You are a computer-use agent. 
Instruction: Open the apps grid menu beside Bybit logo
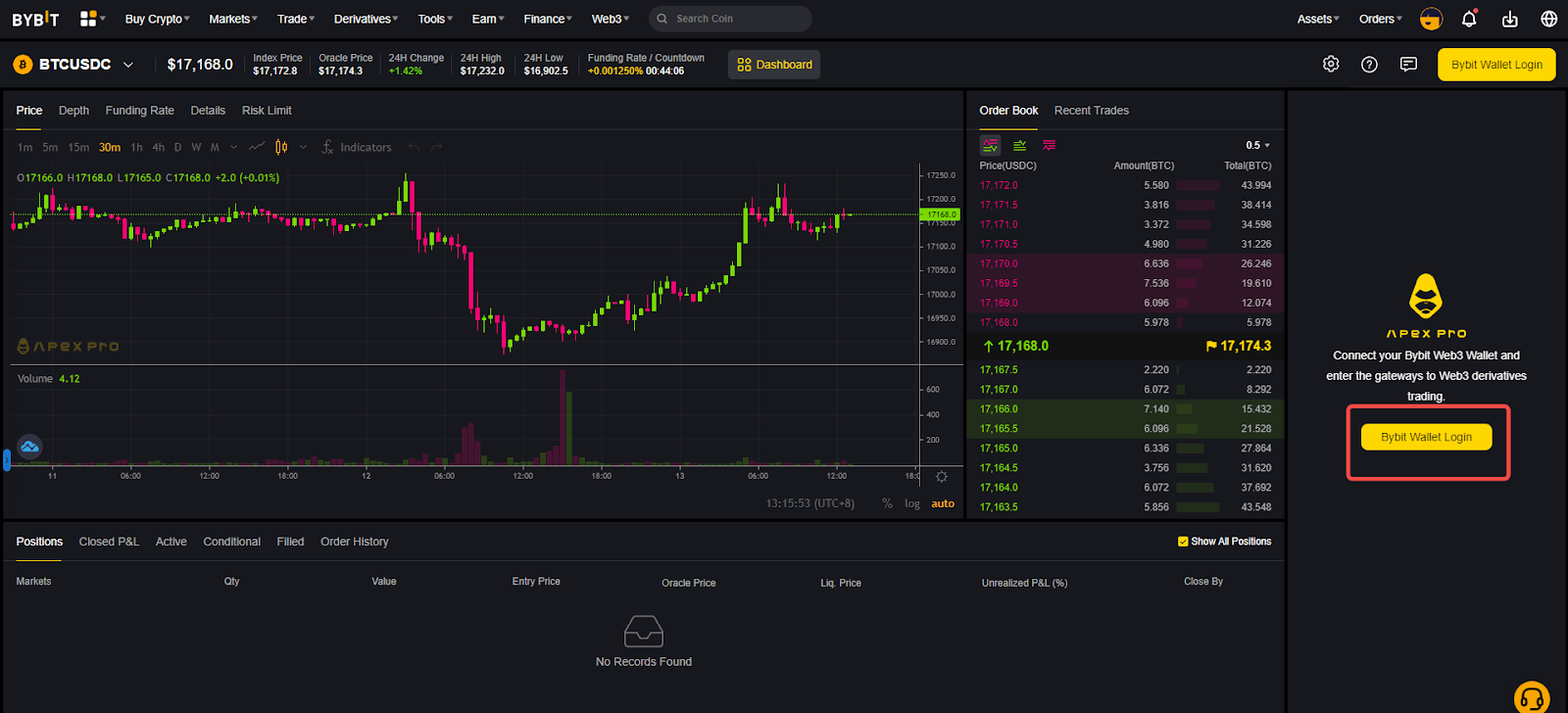tap(91, 19)
